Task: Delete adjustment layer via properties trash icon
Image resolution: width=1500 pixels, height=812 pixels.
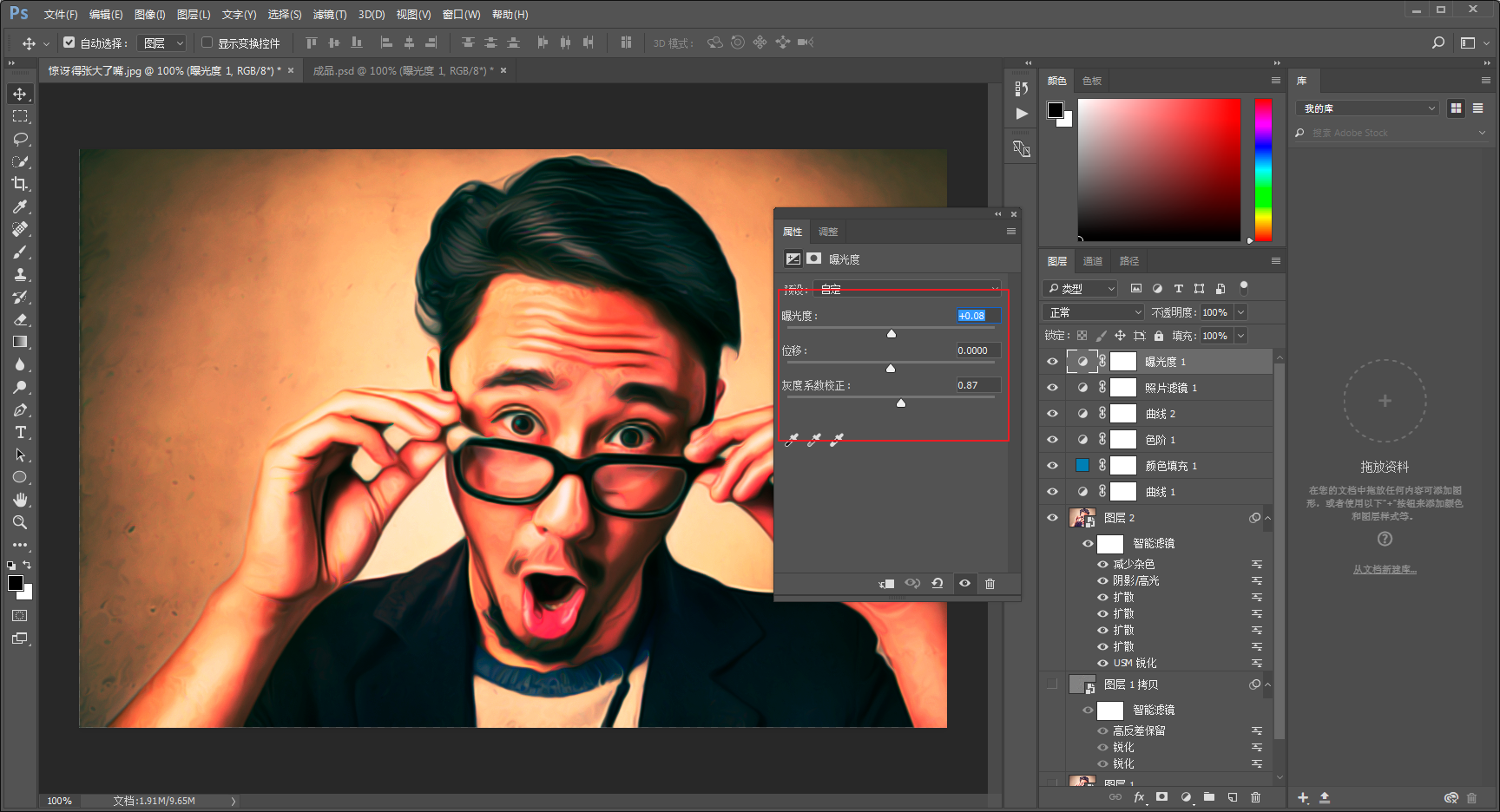Action: [x=990, y=584]
